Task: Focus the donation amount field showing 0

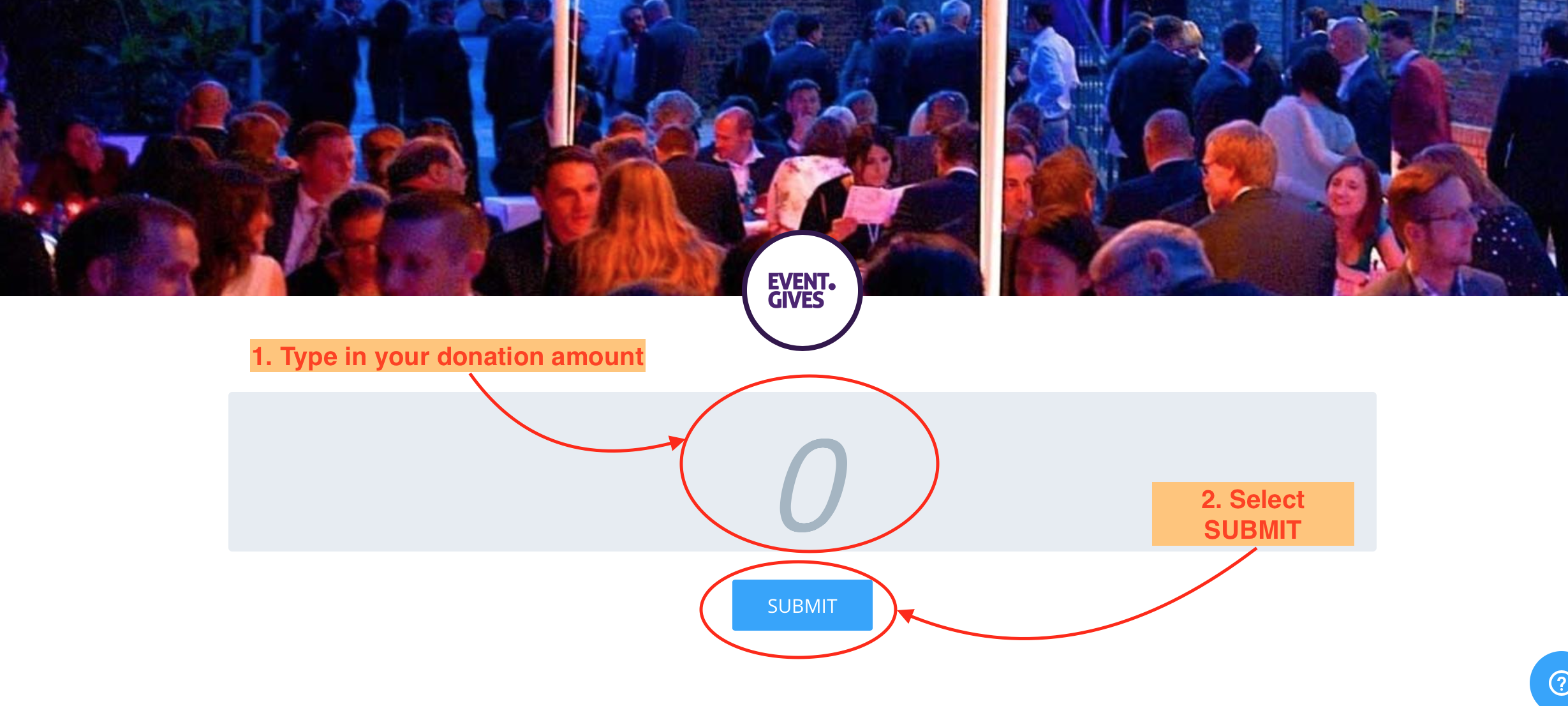Action: pos(802,472)
